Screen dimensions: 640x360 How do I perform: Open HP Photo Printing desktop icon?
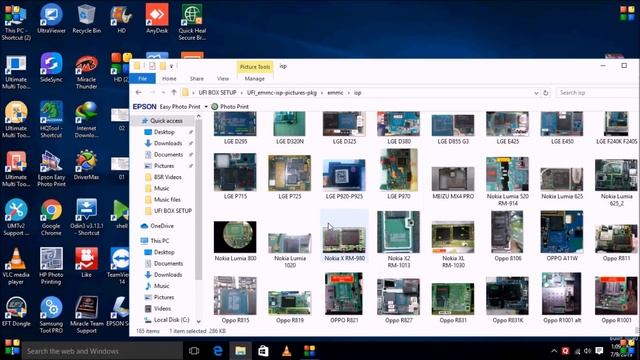coord(51,266)
